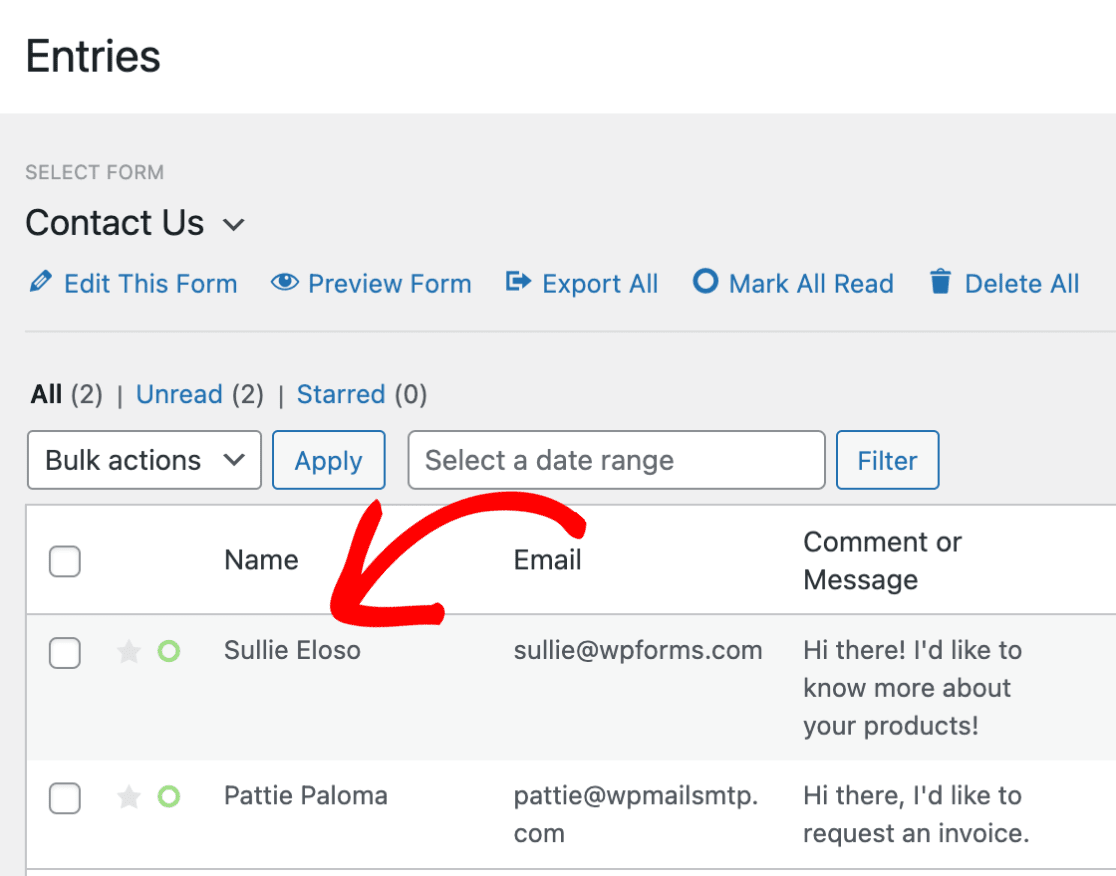This screenshot has width=1116, height=876.
Task: Check the checkbox for Pattie Paloma's entry
Action: click(64, 798)
